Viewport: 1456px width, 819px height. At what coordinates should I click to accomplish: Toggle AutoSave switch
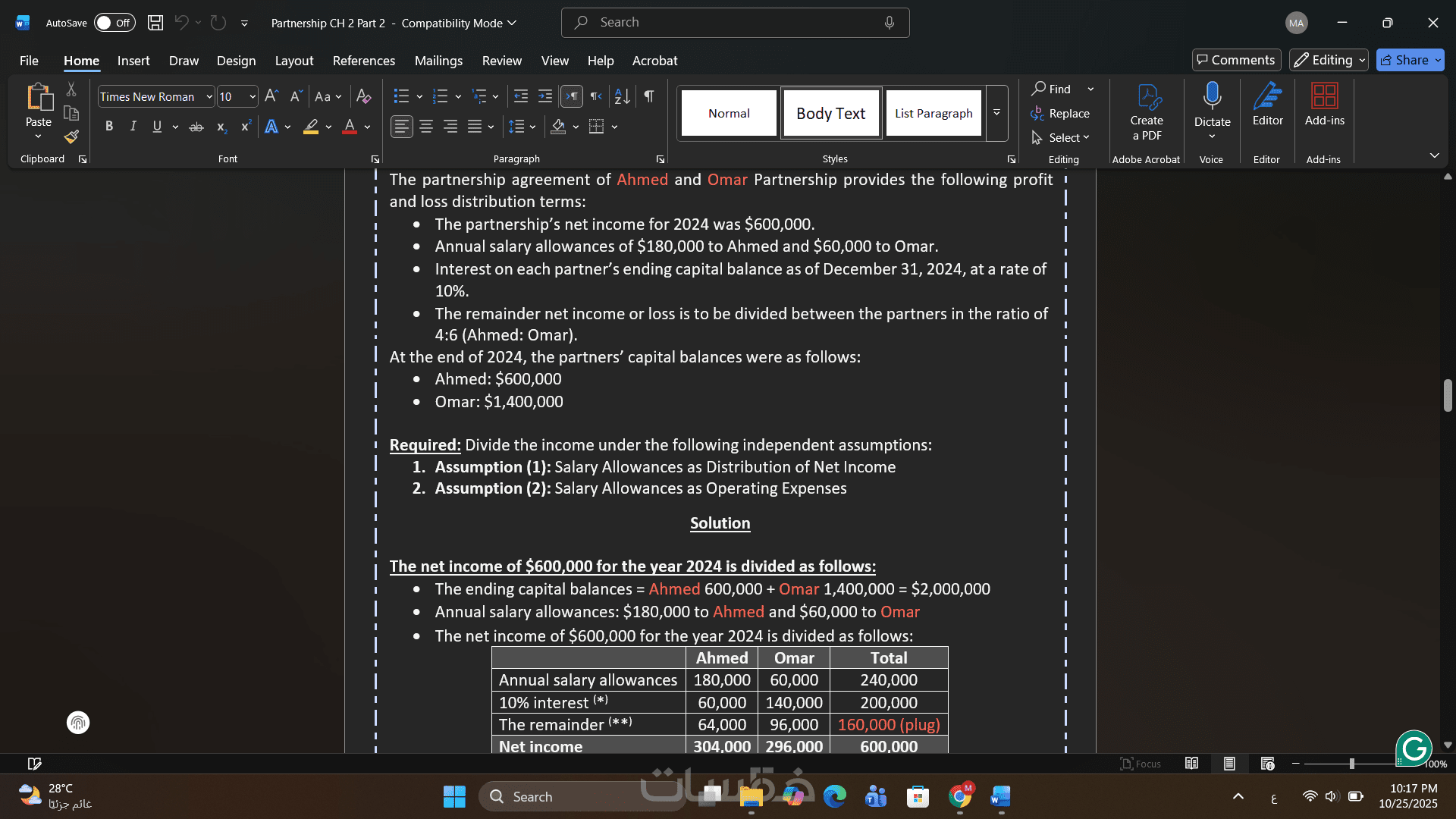pos(114,23)
